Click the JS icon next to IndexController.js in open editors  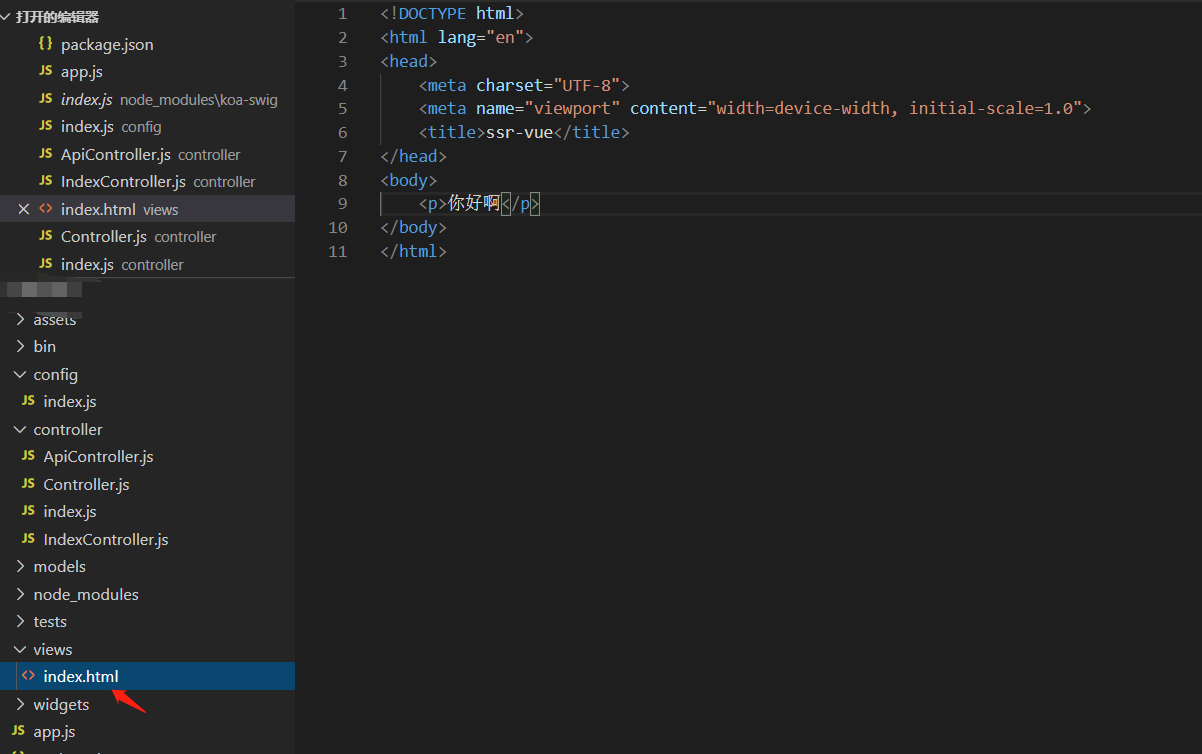pos(45,181)
